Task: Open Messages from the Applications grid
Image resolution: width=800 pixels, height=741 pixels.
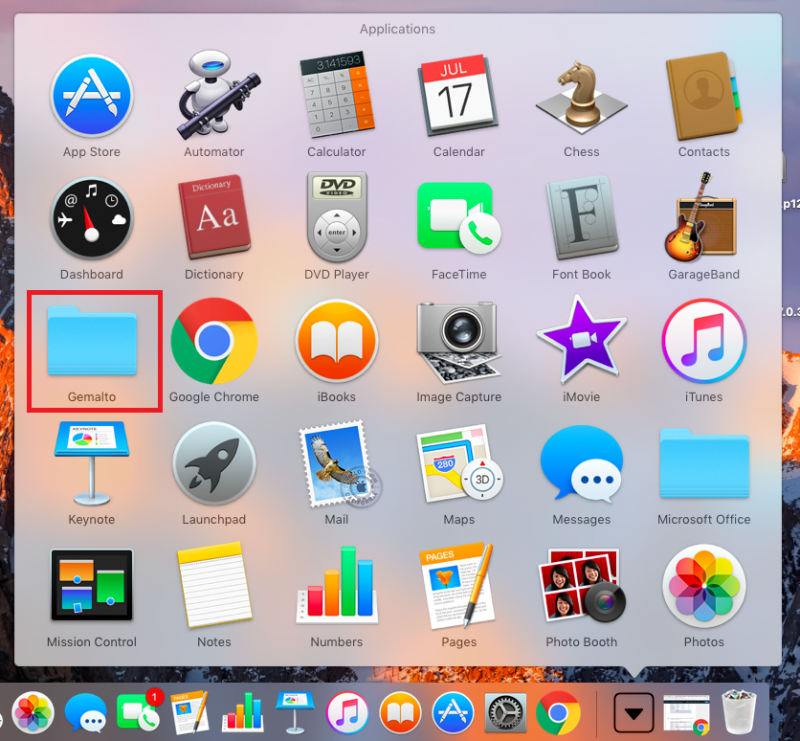Action: pos(581,463)
